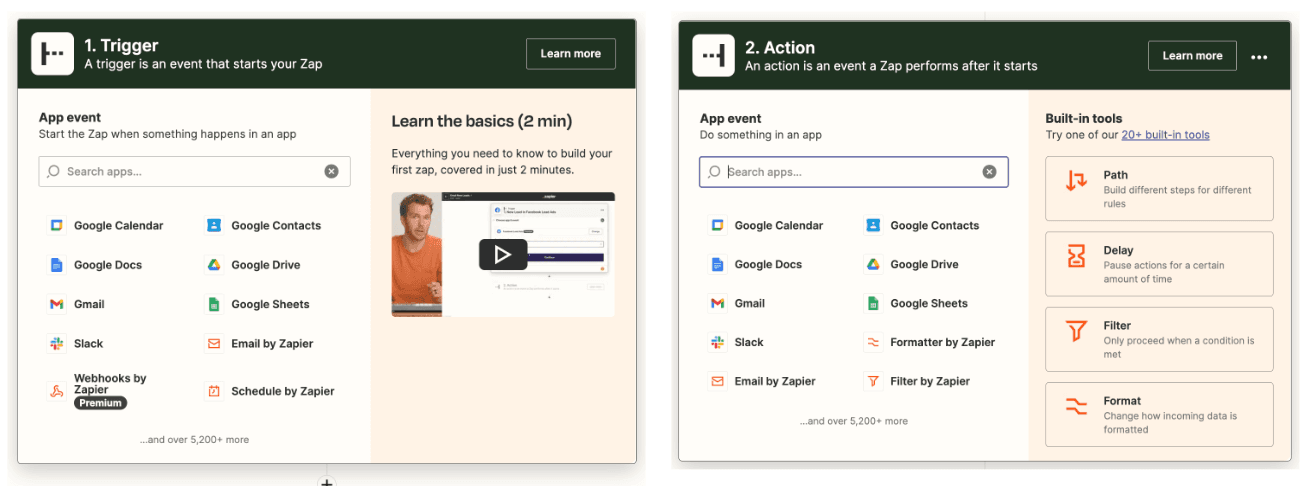Clear the Action app search field
The width and height of the screenshot is (1312, 486).
989,172
